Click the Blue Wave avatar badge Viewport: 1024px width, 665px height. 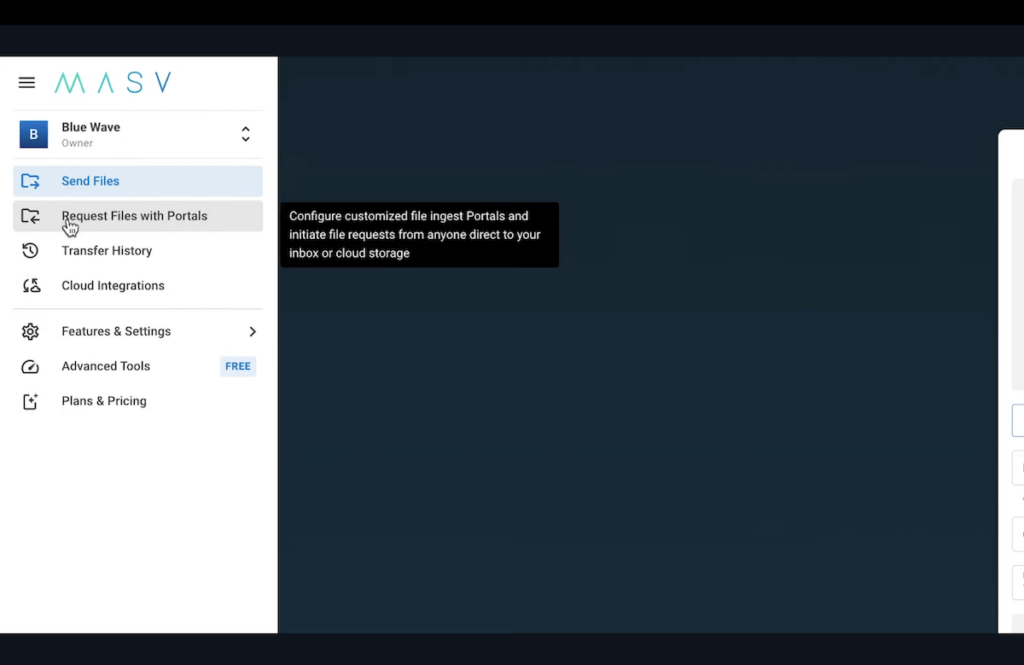(33, 134)
